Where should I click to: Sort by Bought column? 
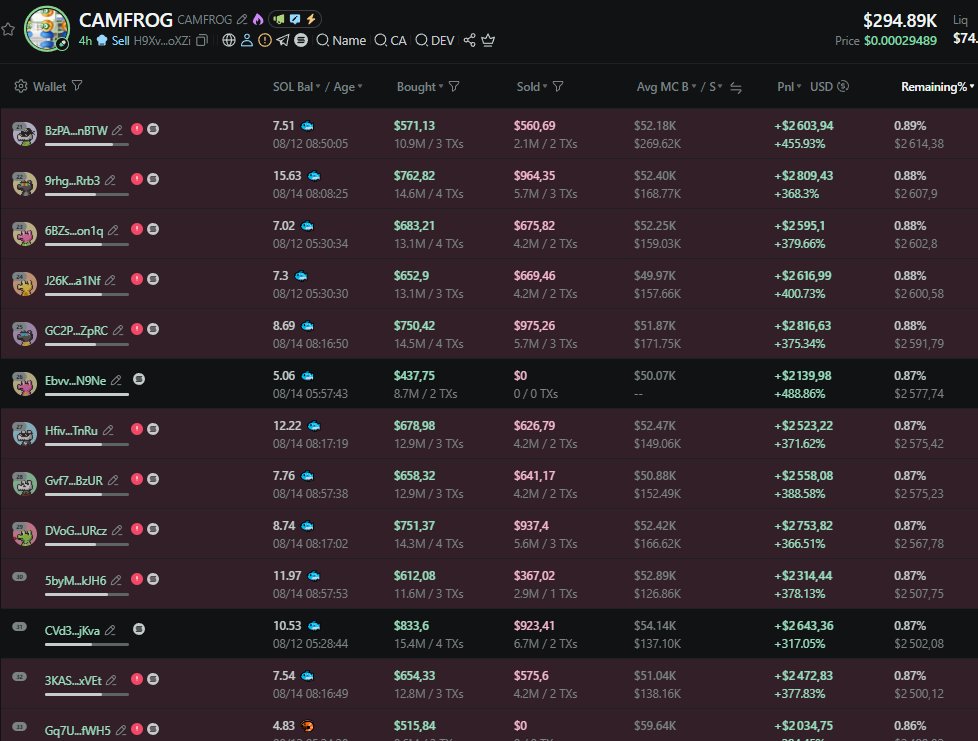(420, 87)
